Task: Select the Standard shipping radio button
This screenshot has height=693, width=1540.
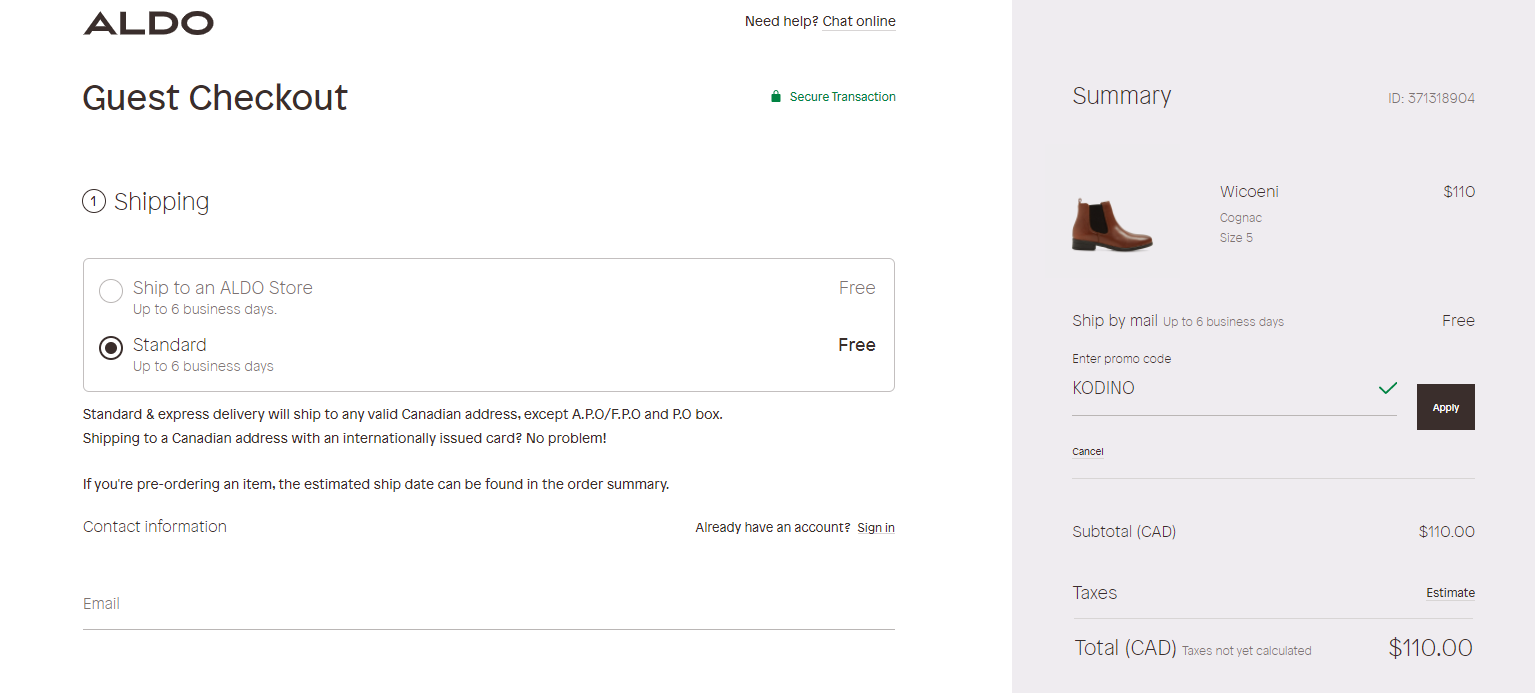Action: [x=110, y=348]
